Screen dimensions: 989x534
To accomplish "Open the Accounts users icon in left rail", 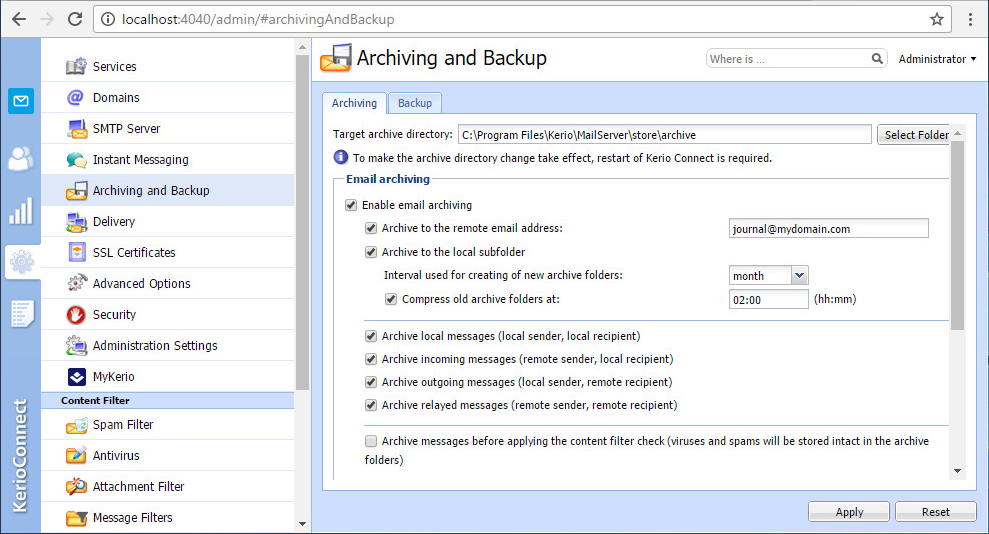I will pyautogui.click(x=21, y=158).
